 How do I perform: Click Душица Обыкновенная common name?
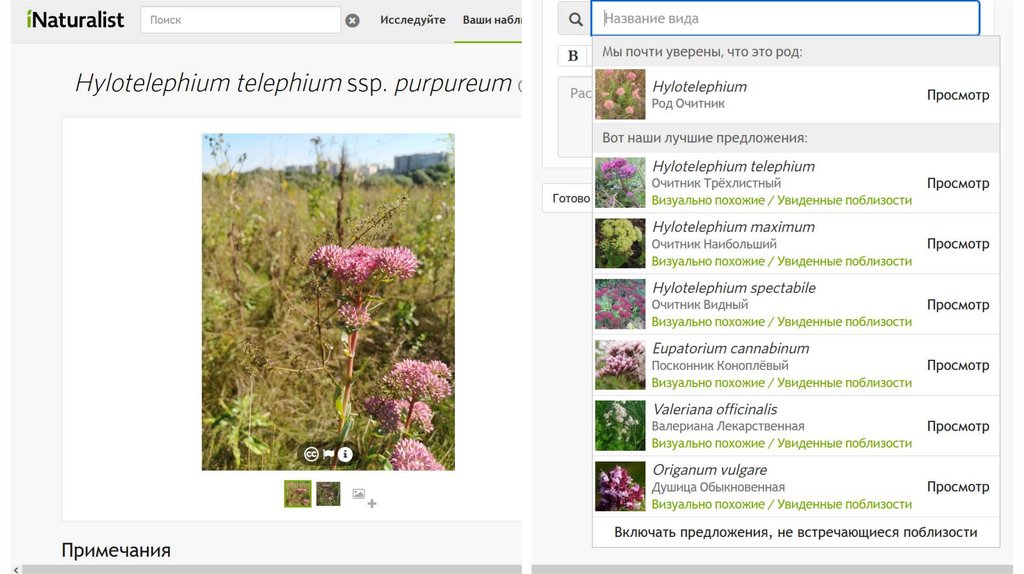(x=718, y=487)
